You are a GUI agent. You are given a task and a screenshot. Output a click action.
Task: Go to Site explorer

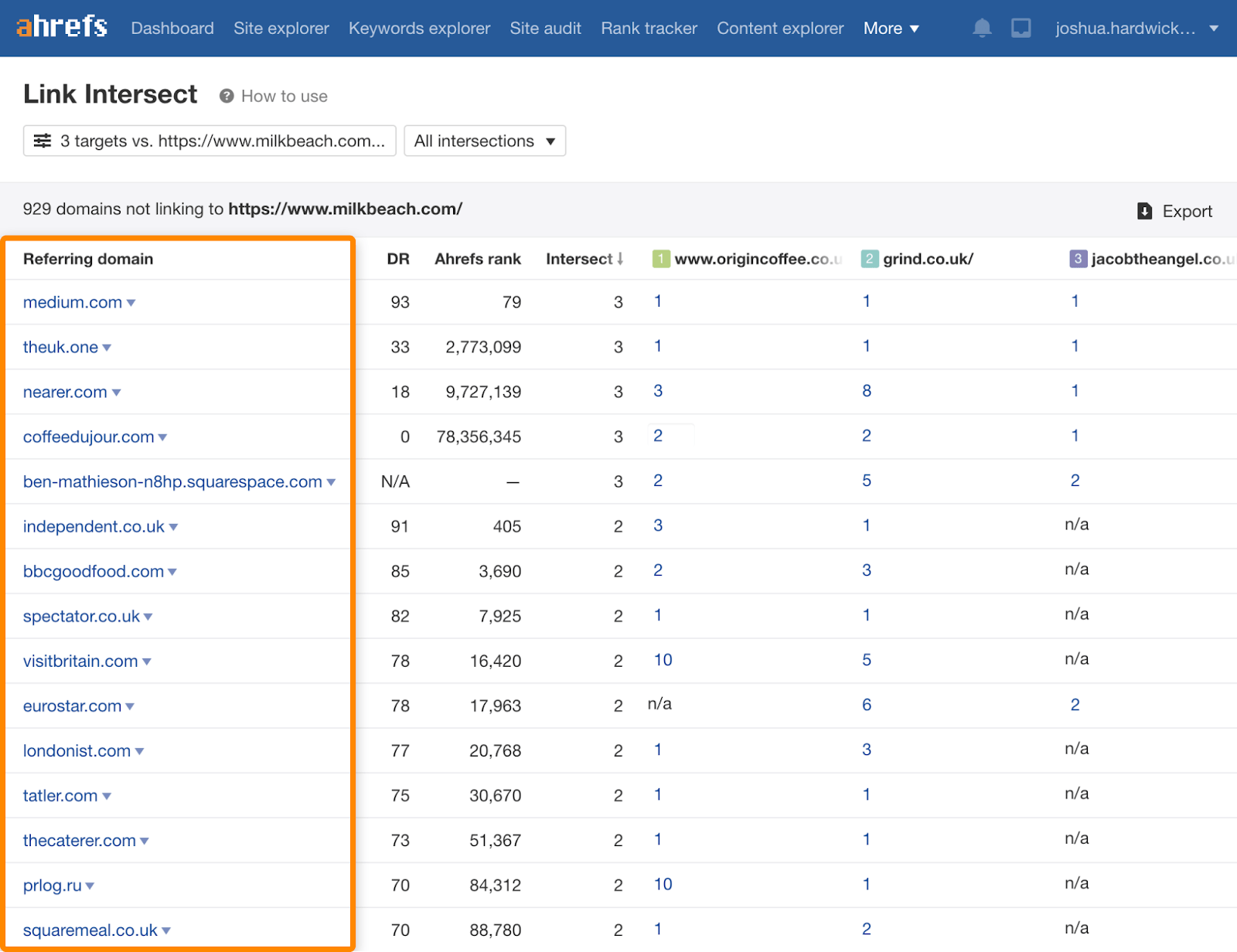coord(281,29)
